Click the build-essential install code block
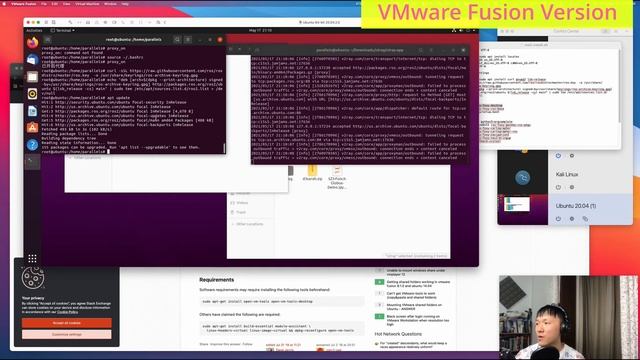 coord(282,328)
